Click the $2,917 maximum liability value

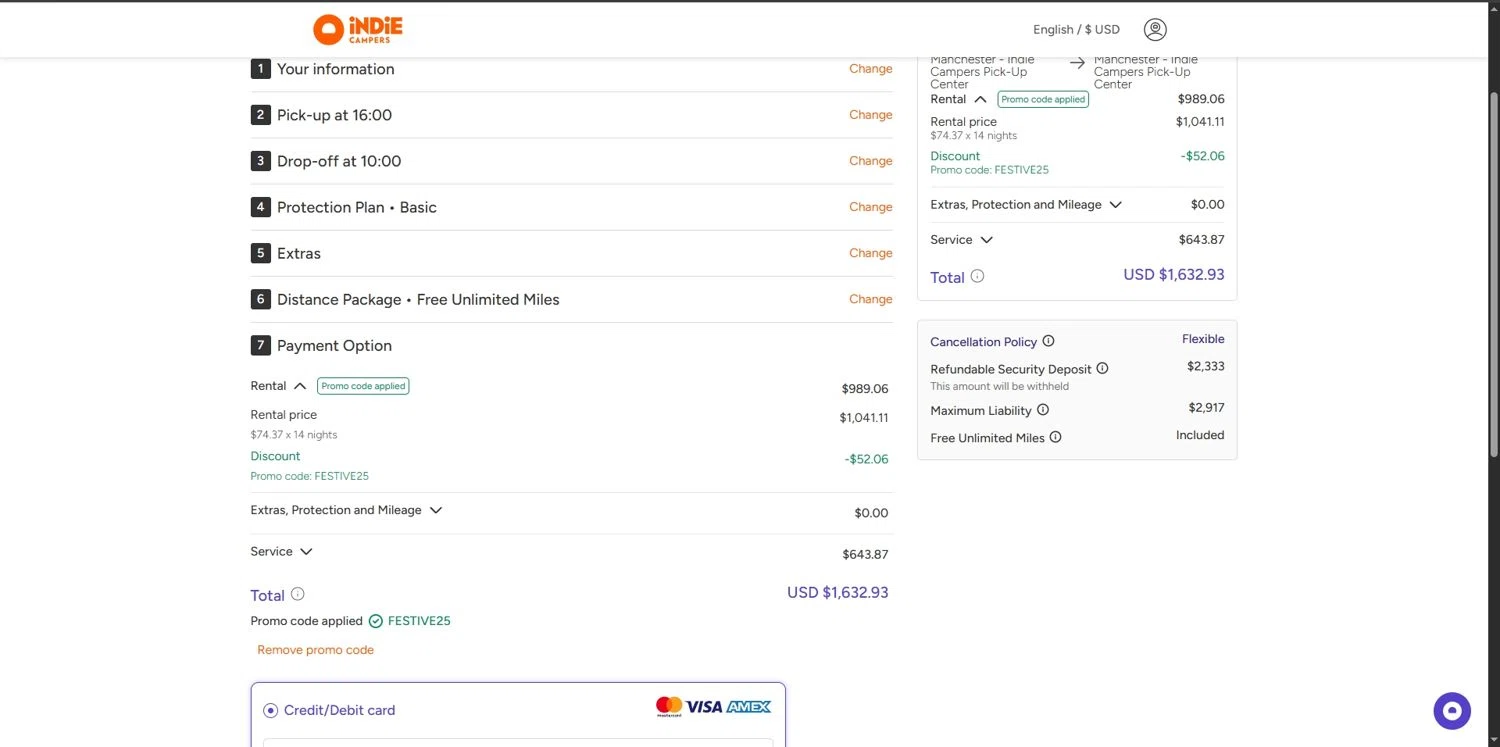(x=1206, y=408)
